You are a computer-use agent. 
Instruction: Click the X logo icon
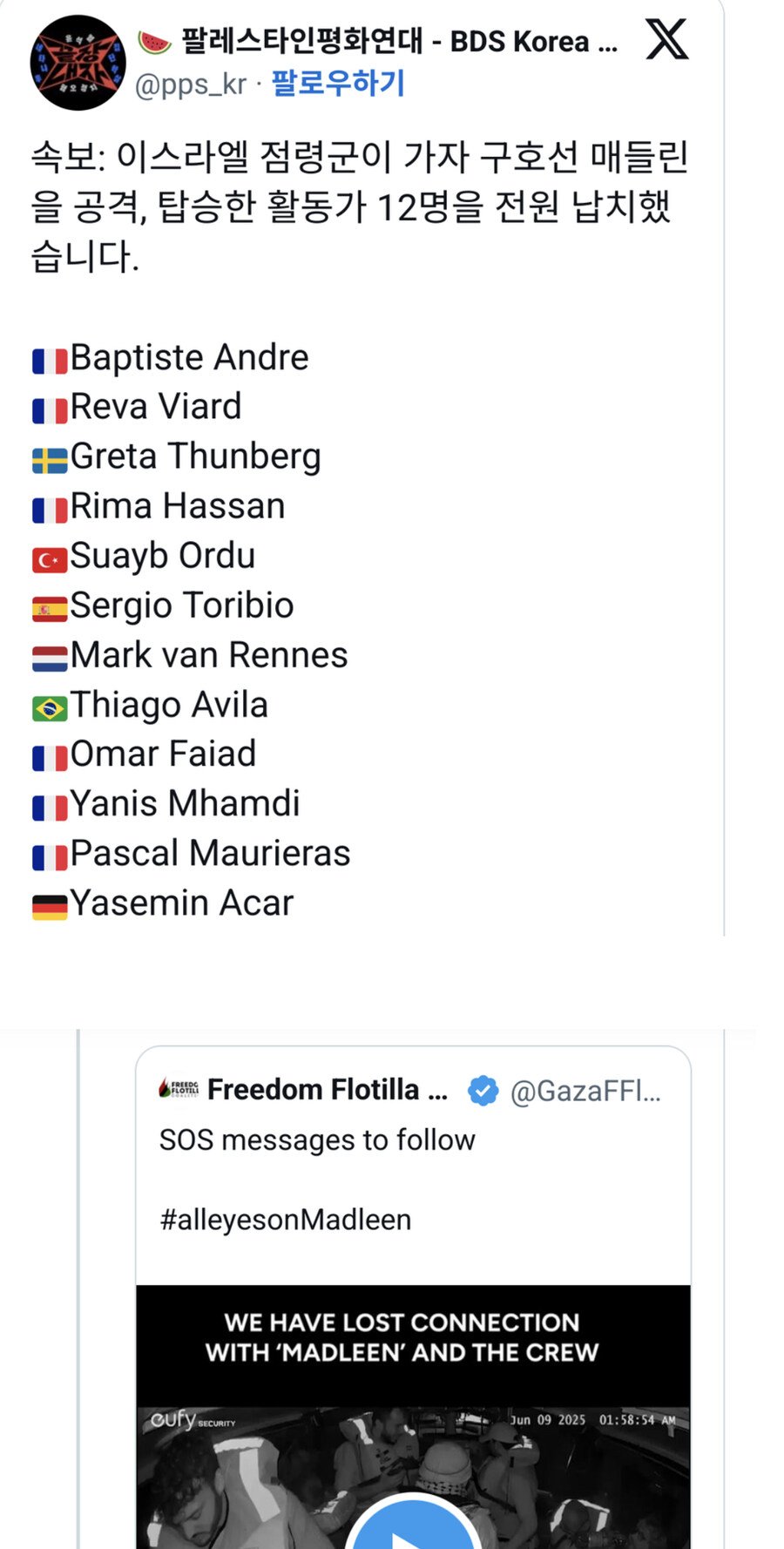point(666,40)
